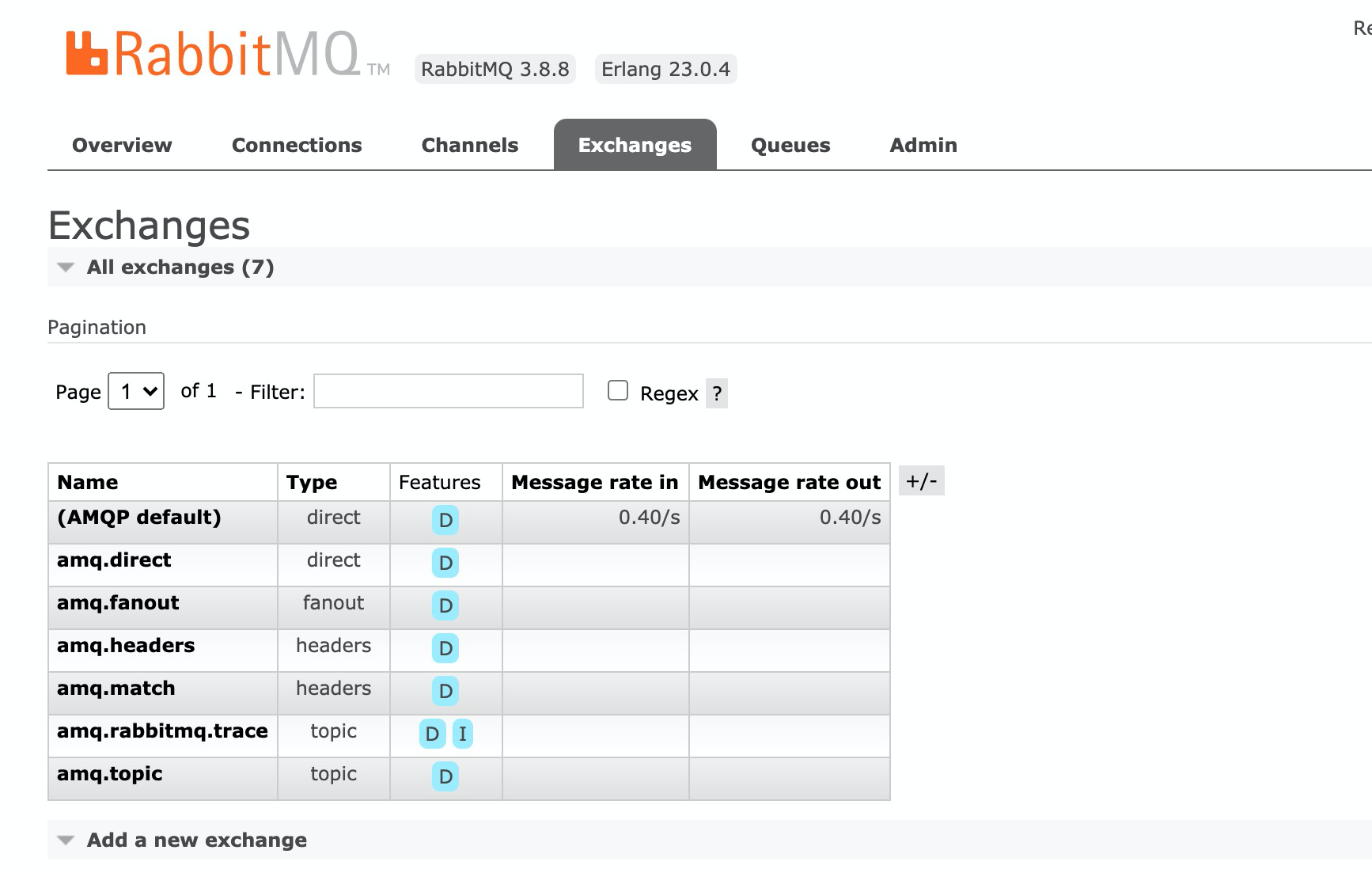Click the D badge on amq.rabbitmq.trace
1372x869 pixels.
(430, 734)
